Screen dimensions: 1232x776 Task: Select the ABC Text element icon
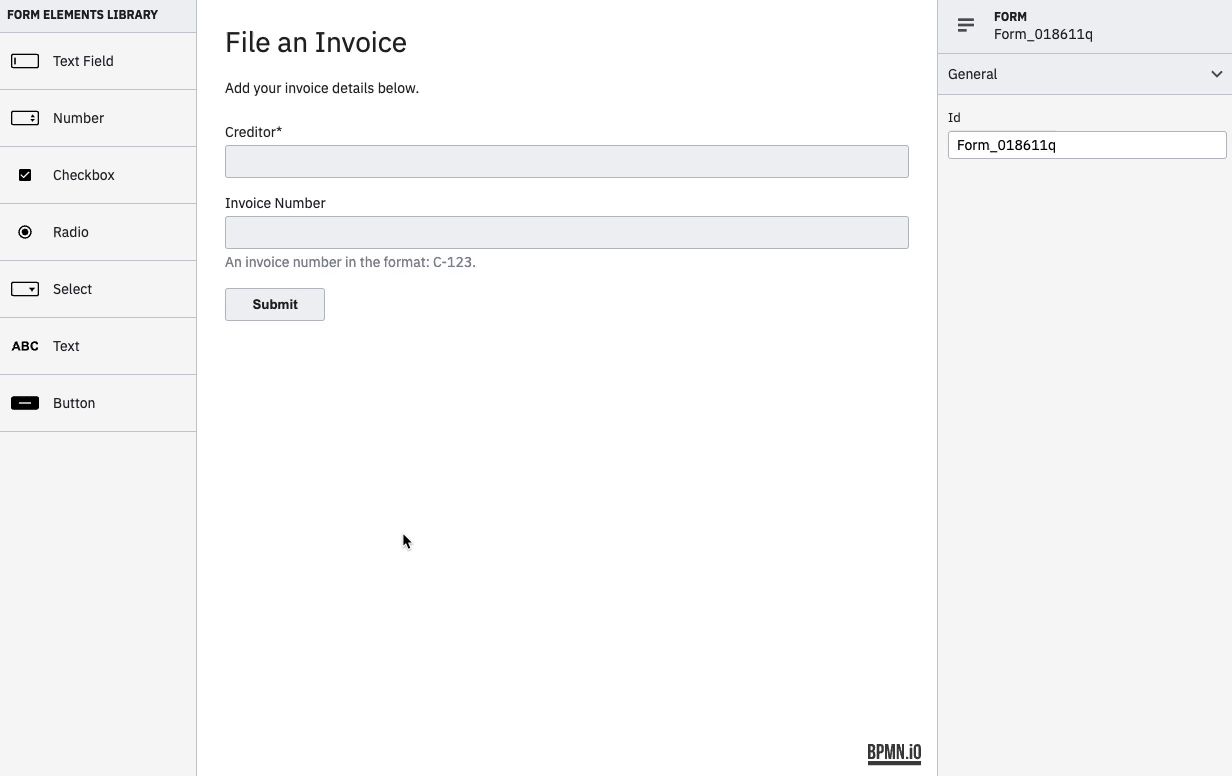(25, 346)
